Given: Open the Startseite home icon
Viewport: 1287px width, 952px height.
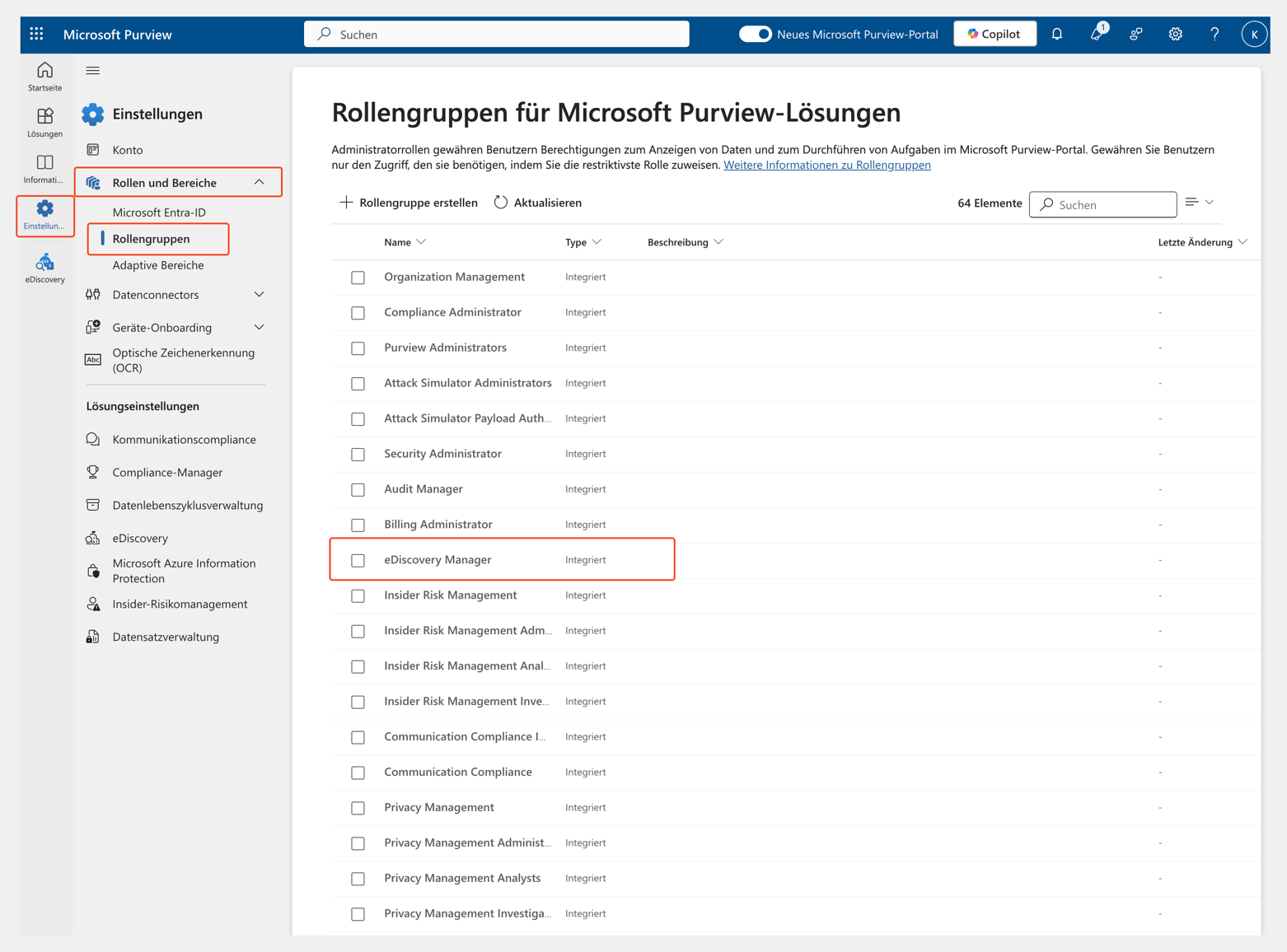Looking at the screenshot, I should click(44, 76).
